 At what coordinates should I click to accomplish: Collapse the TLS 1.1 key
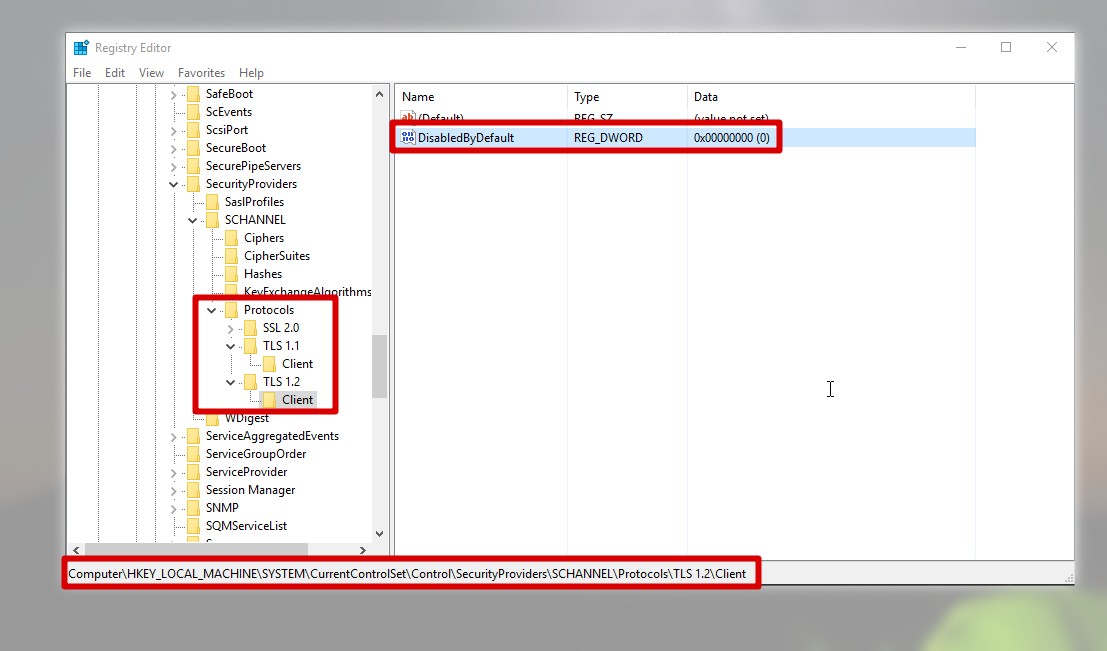click(x=231, y=346)
